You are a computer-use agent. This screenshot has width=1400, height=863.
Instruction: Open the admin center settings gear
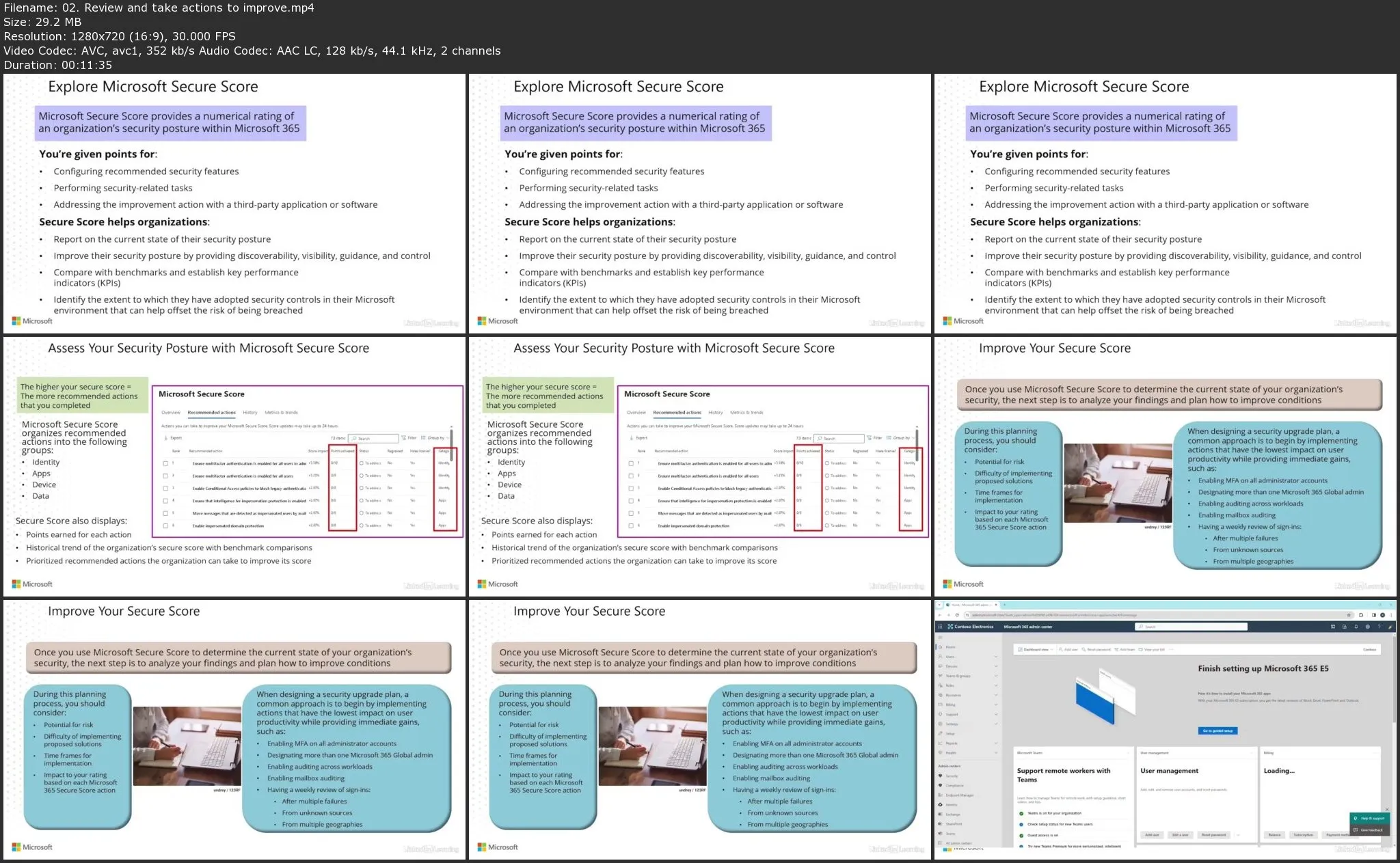[1368, 627]
